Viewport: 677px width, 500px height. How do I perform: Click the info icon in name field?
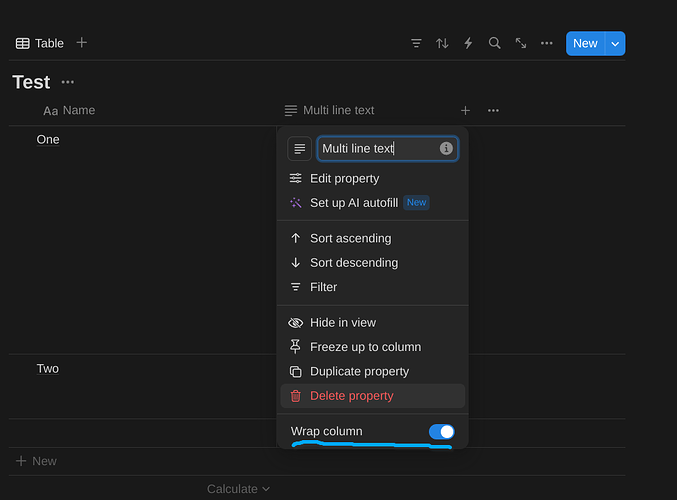tap(446, 149)
